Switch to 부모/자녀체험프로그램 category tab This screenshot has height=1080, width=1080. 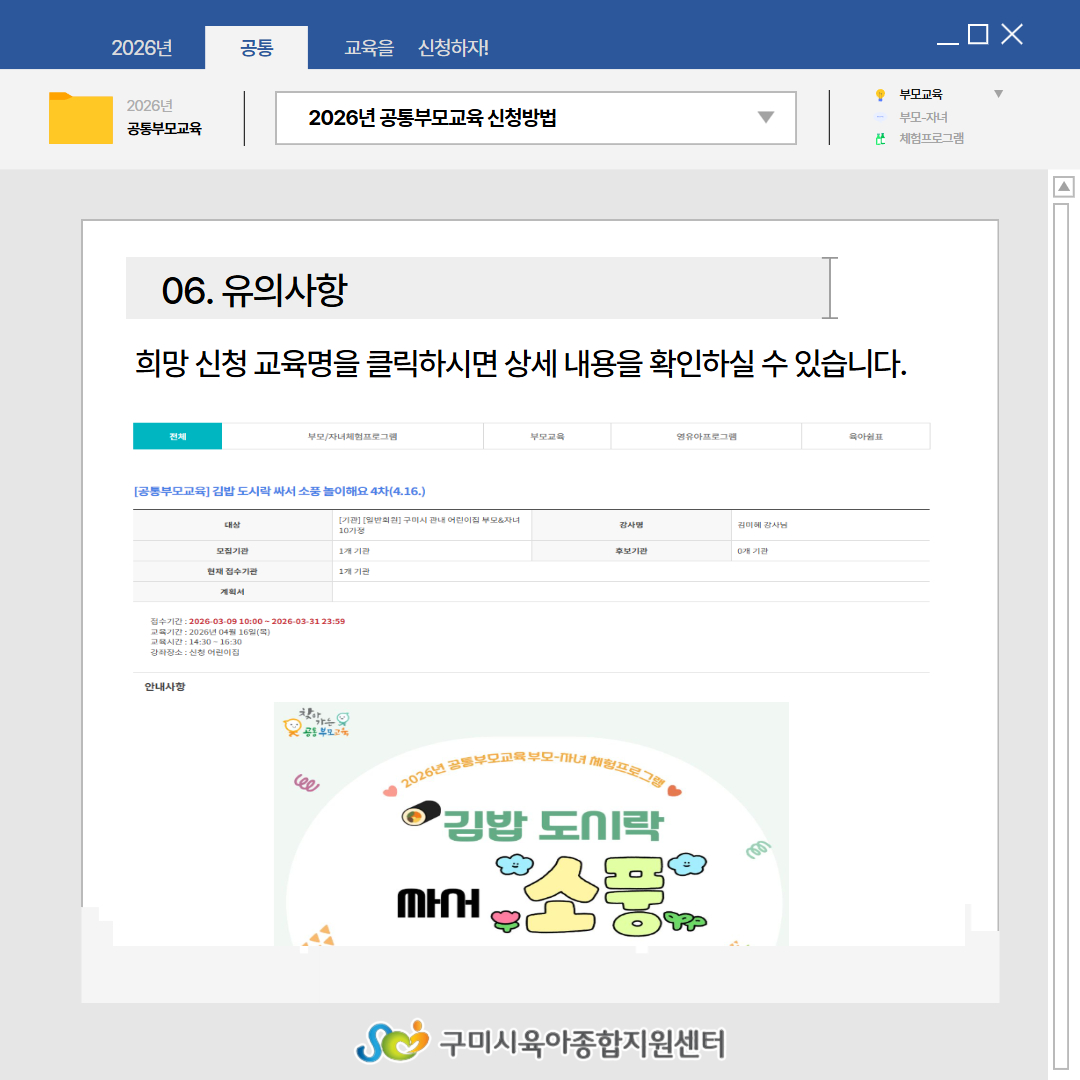(352, 437)
